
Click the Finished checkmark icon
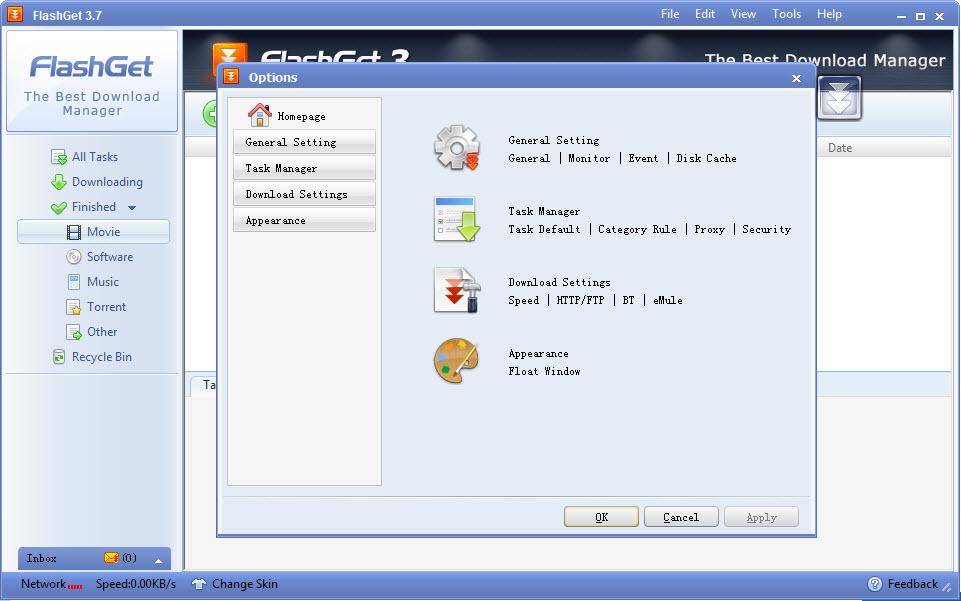coord(59,208)
